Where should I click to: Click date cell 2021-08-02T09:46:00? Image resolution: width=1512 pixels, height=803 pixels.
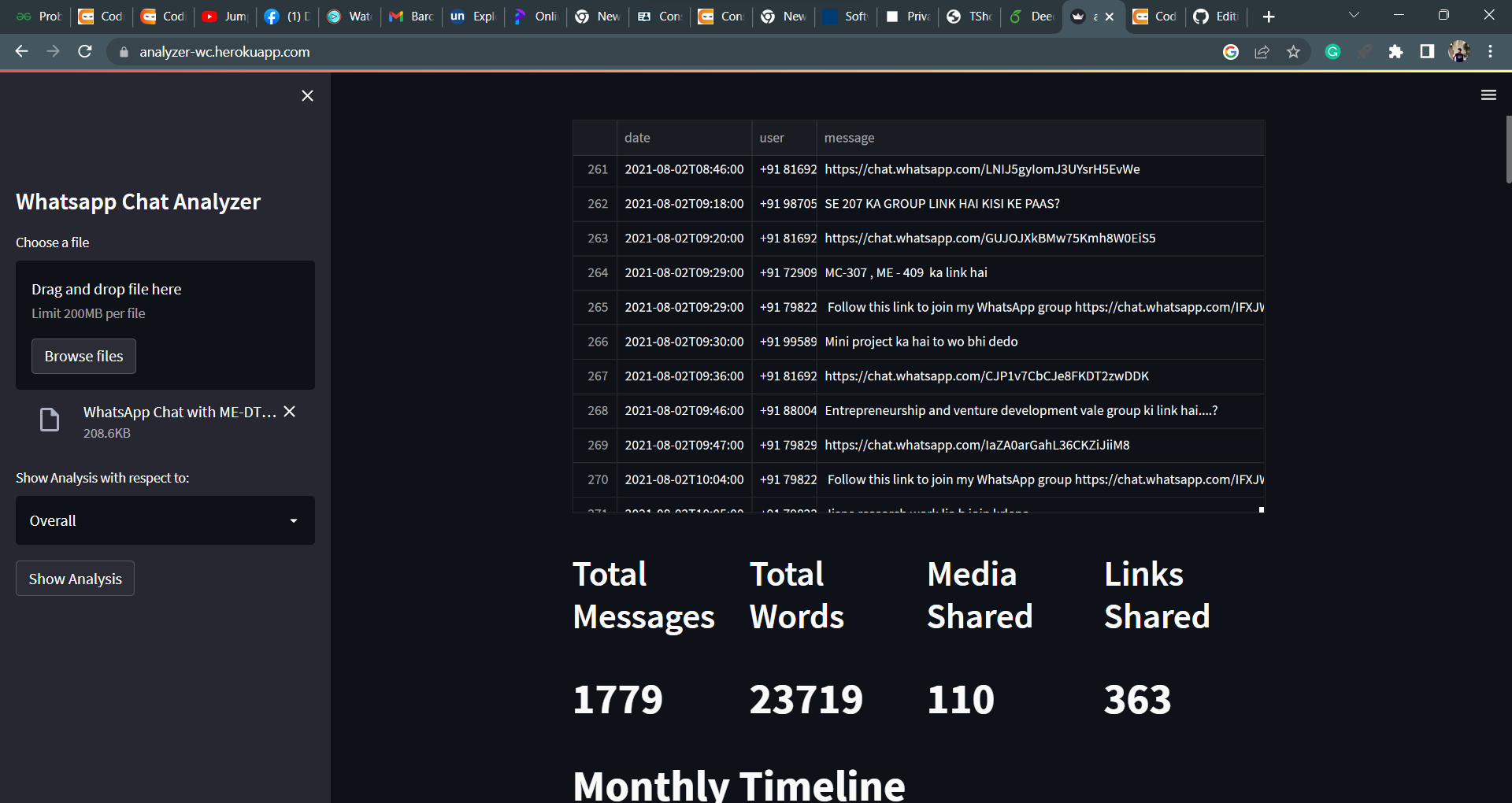pyautogui.click(x=684, y=411)
